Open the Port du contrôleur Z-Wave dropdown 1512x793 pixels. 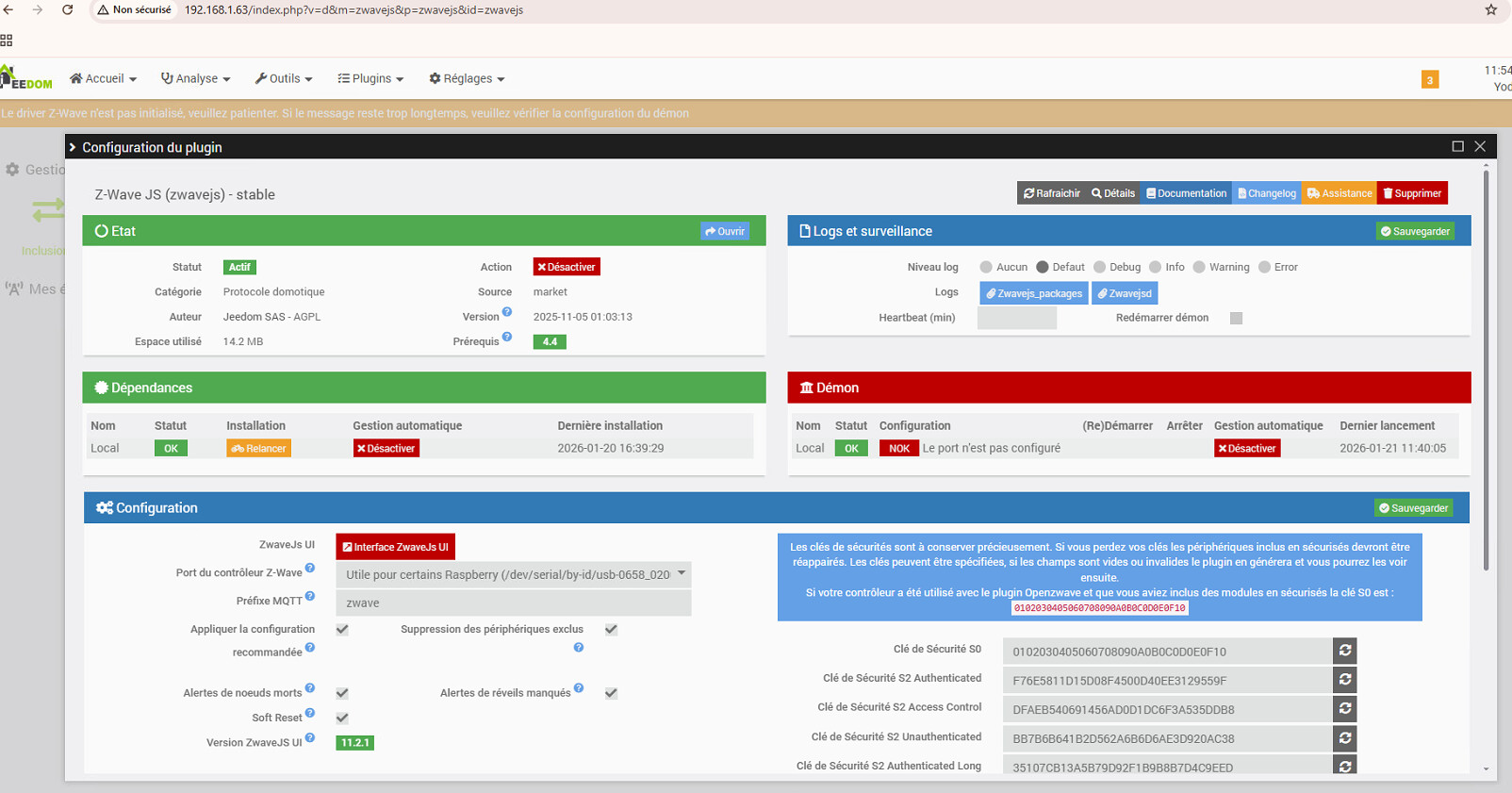tap(514, 574)
